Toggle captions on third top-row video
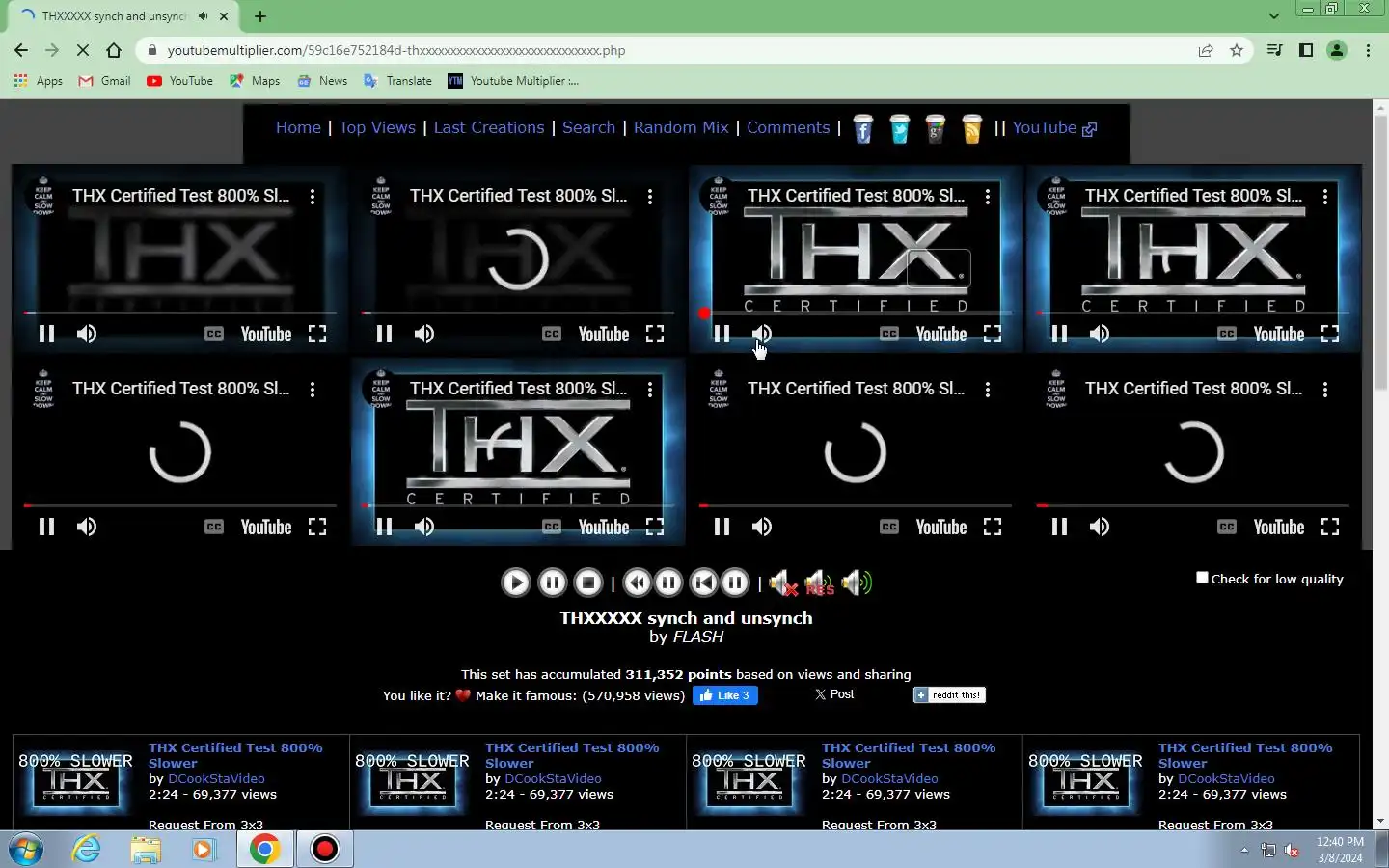1389x868 pixels. tap(889, 334)
